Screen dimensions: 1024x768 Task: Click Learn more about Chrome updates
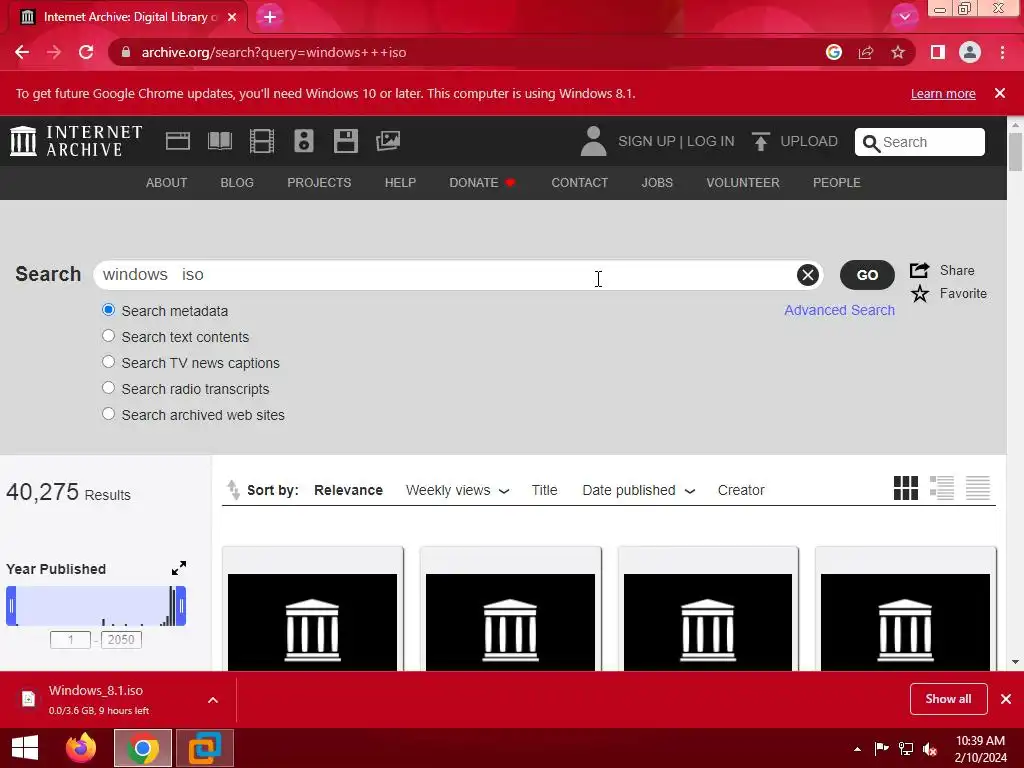[x=943, y=93]
